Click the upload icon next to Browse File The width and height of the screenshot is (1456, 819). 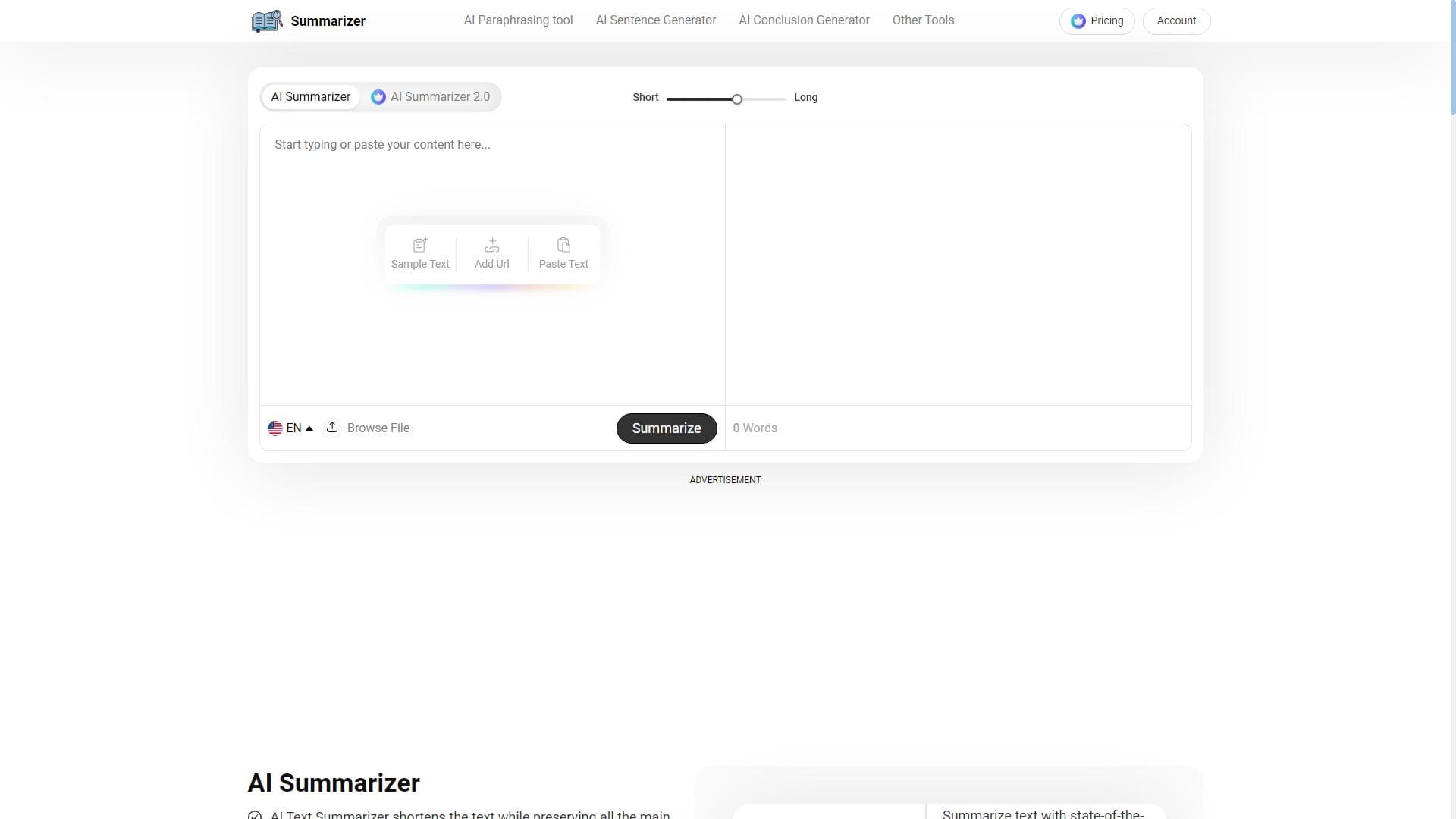click(x=331, y=428)
